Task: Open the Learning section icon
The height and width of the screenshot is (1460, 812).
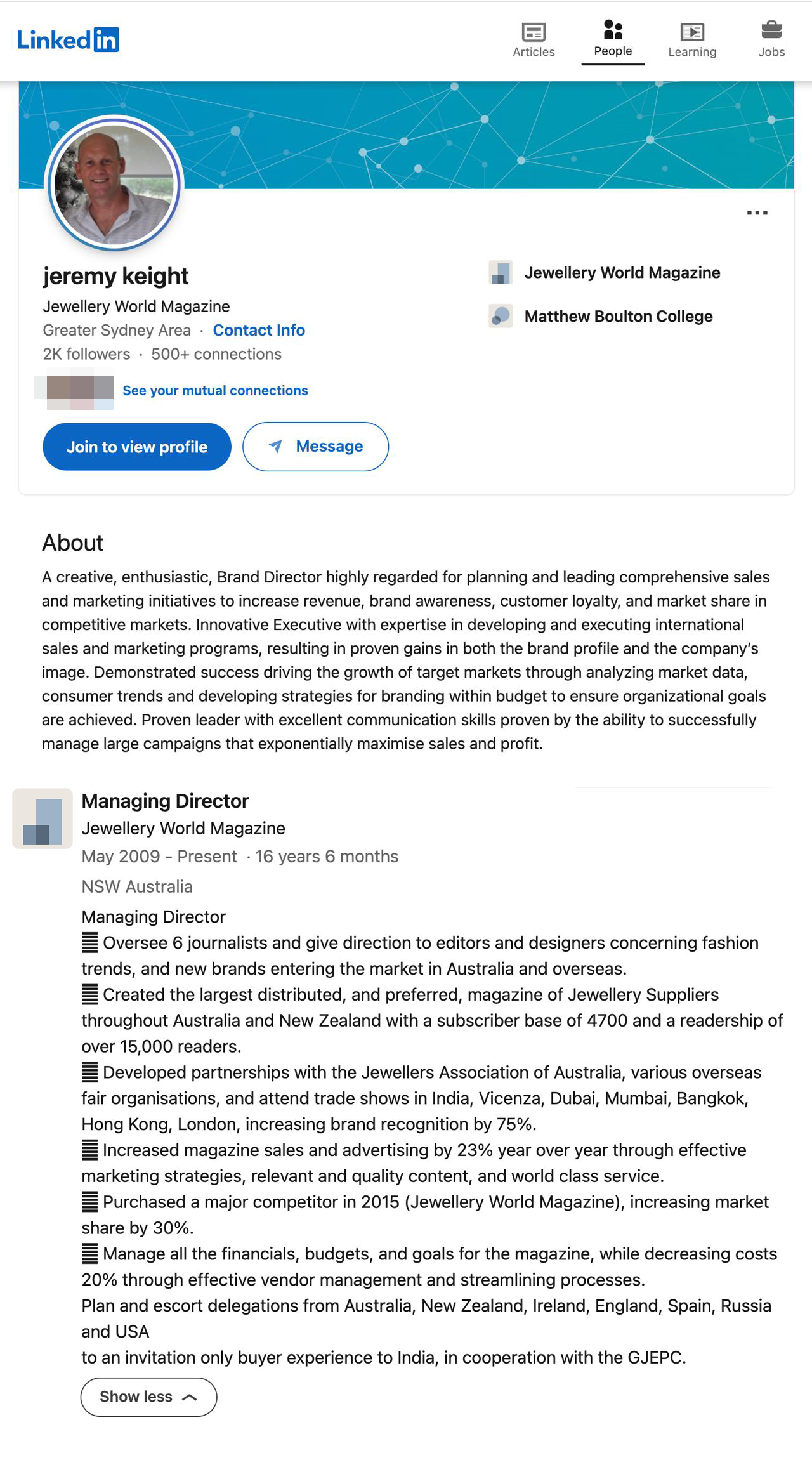Action: 692,32
